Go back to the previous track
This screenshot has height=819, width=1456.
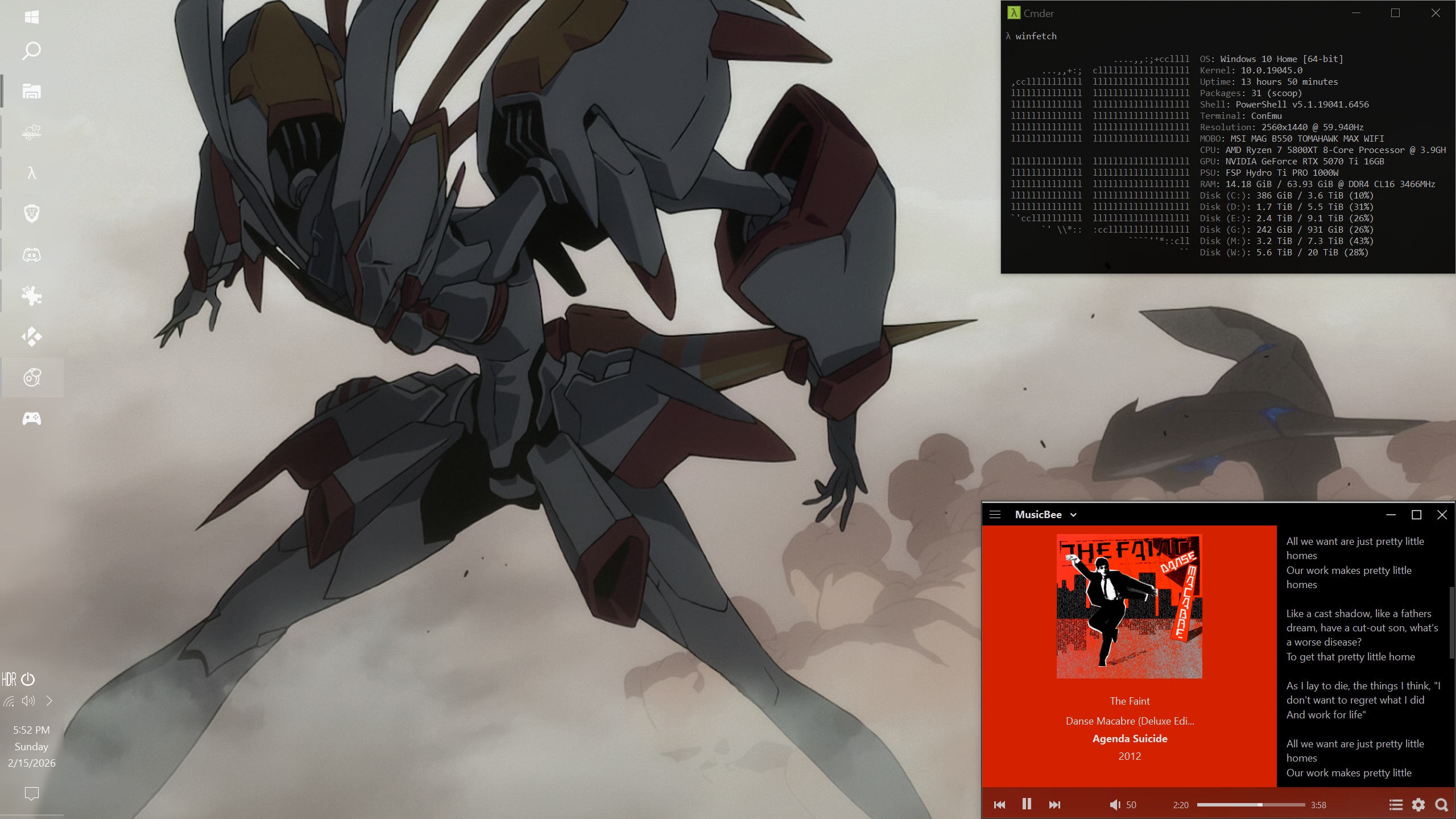pyautogui.click(x=999, y=805)
